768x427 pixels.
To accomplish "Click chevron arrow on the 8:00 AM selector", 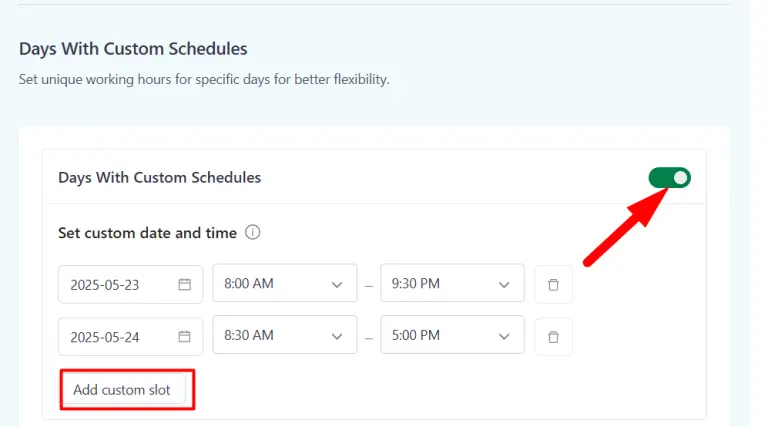I will tap(336, 284).
